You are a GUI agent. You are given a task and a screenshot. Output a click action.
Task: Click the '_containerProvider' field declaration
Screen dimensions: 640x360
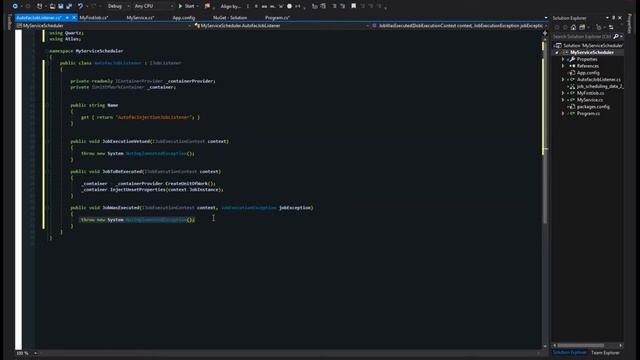click(x=143, y=81)
